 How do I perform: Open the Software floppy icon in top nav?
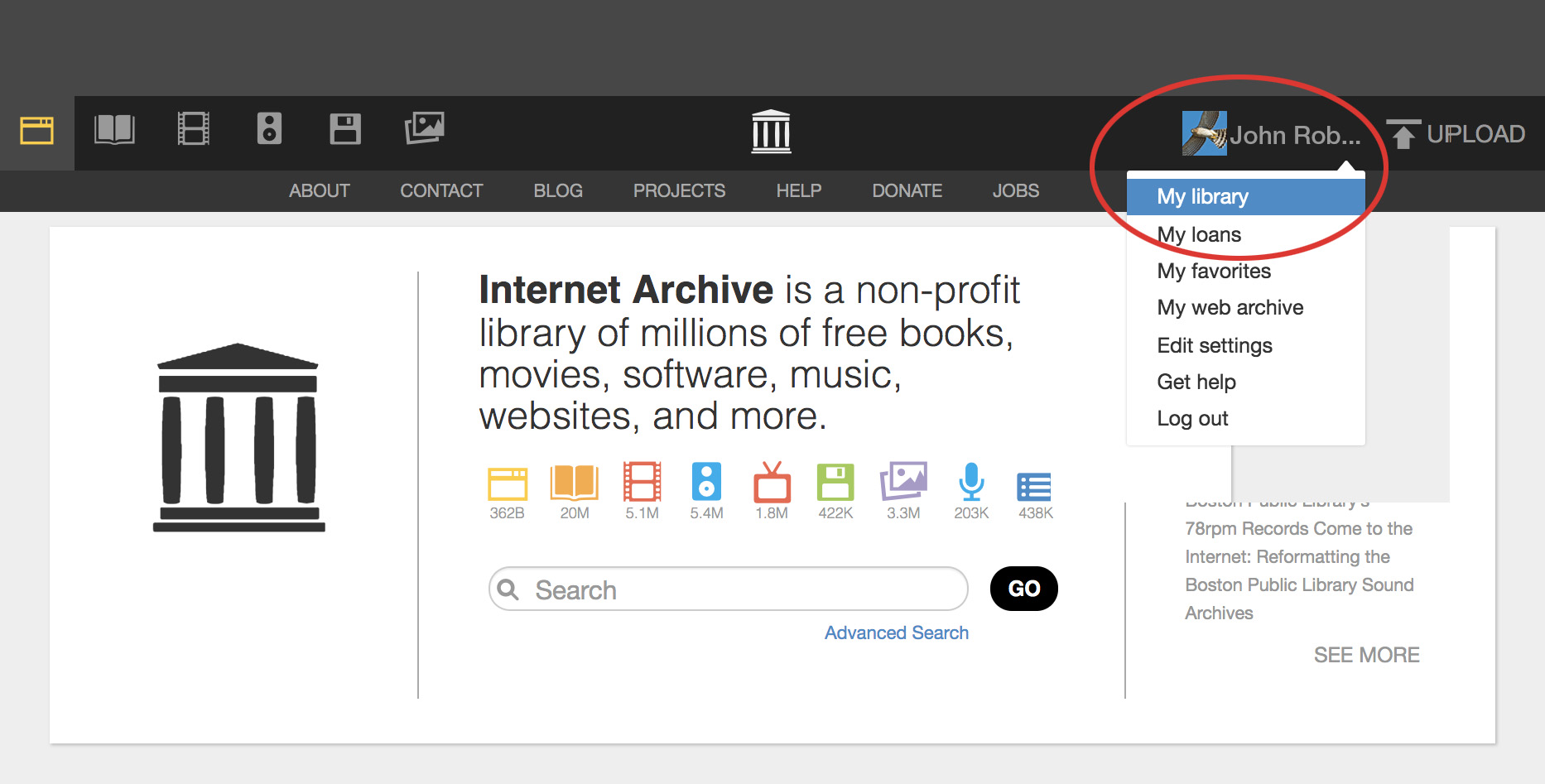pyautogui.click(x=345, y=129)
